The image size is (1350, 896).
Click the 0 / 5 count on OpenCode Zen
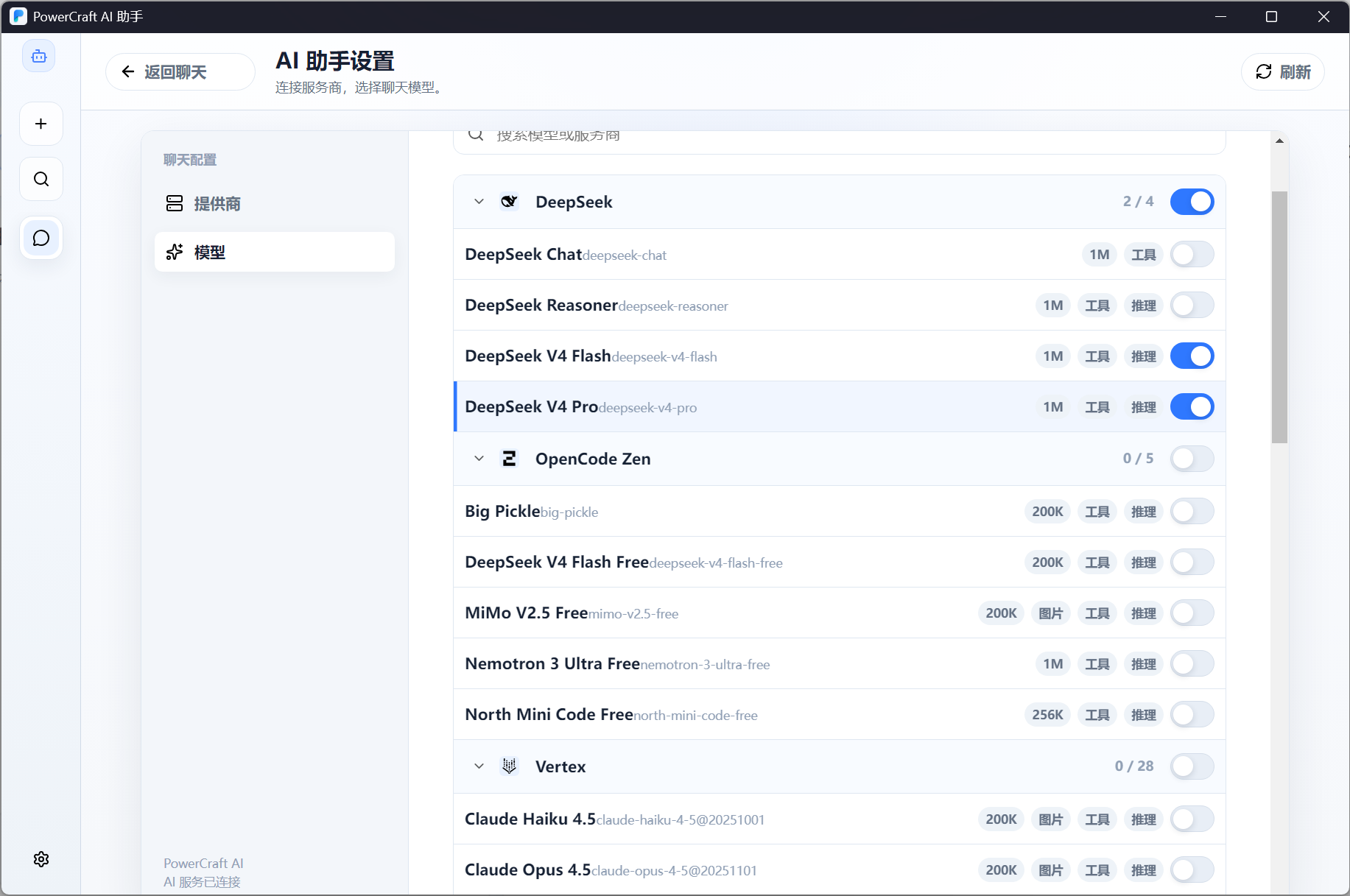click(x=1138, y=459)
